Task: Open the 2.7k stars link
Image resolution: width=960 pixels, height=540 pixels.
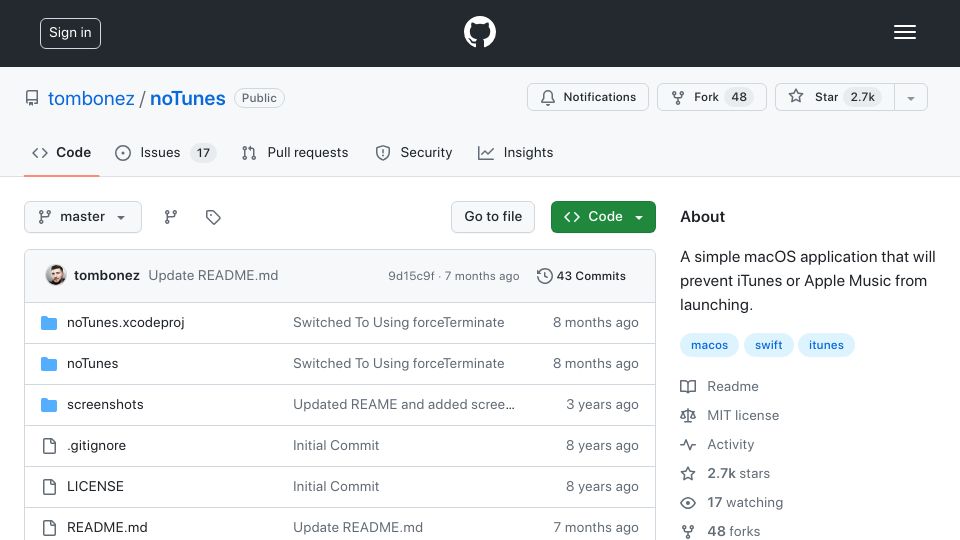Action: [725, 473]
